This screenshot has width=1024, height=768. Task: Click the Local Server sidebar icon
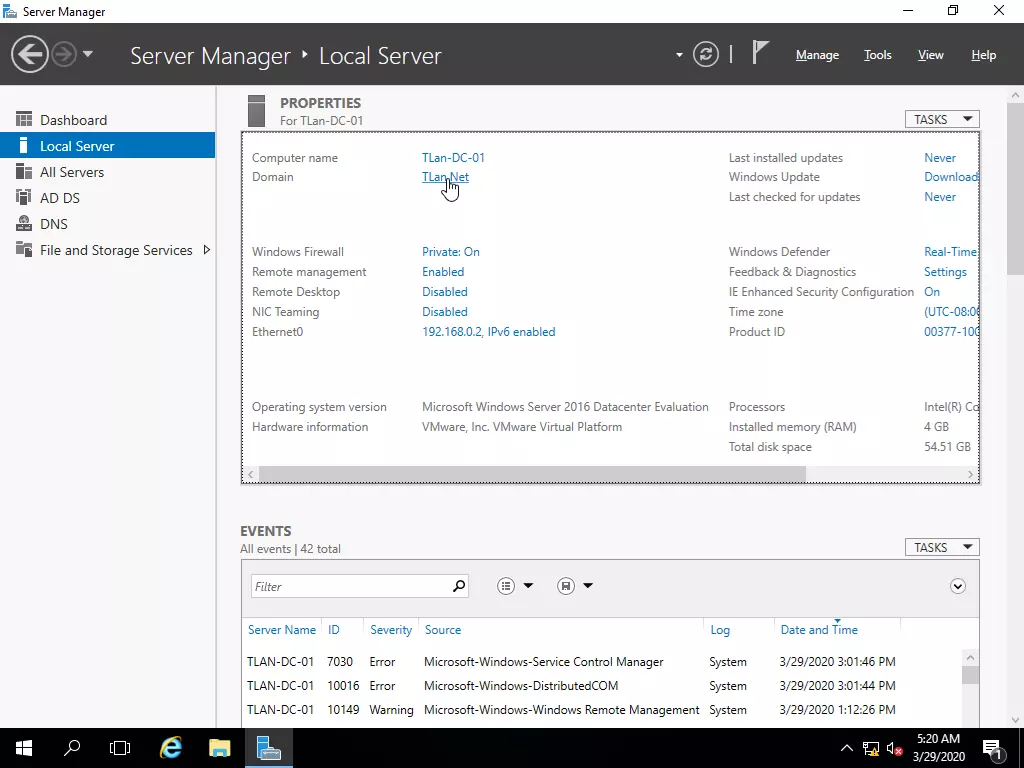point(24,145)
